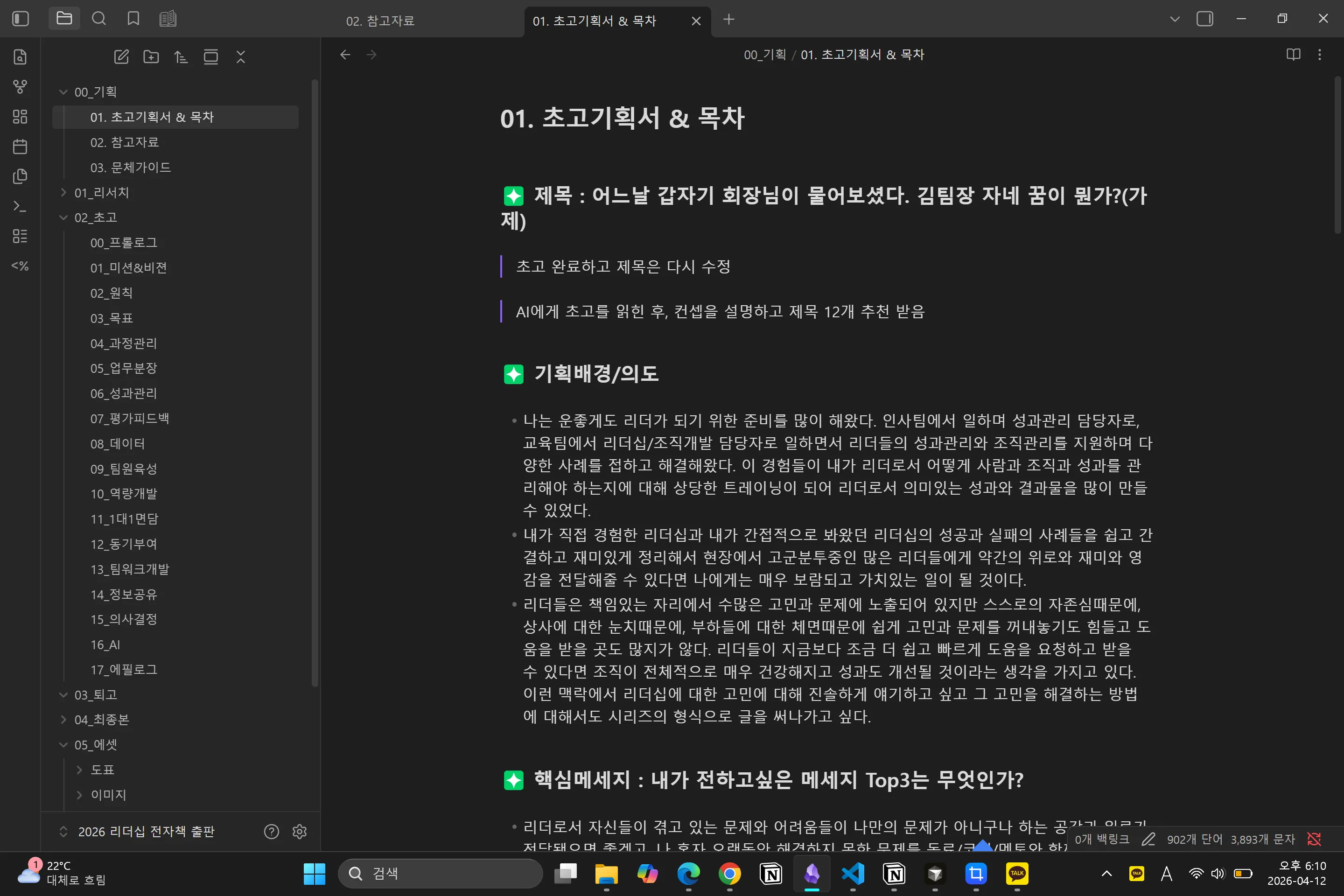Change the sort order of files
This screenshot has height=896, width=1344.
click(x=181, y=56)
